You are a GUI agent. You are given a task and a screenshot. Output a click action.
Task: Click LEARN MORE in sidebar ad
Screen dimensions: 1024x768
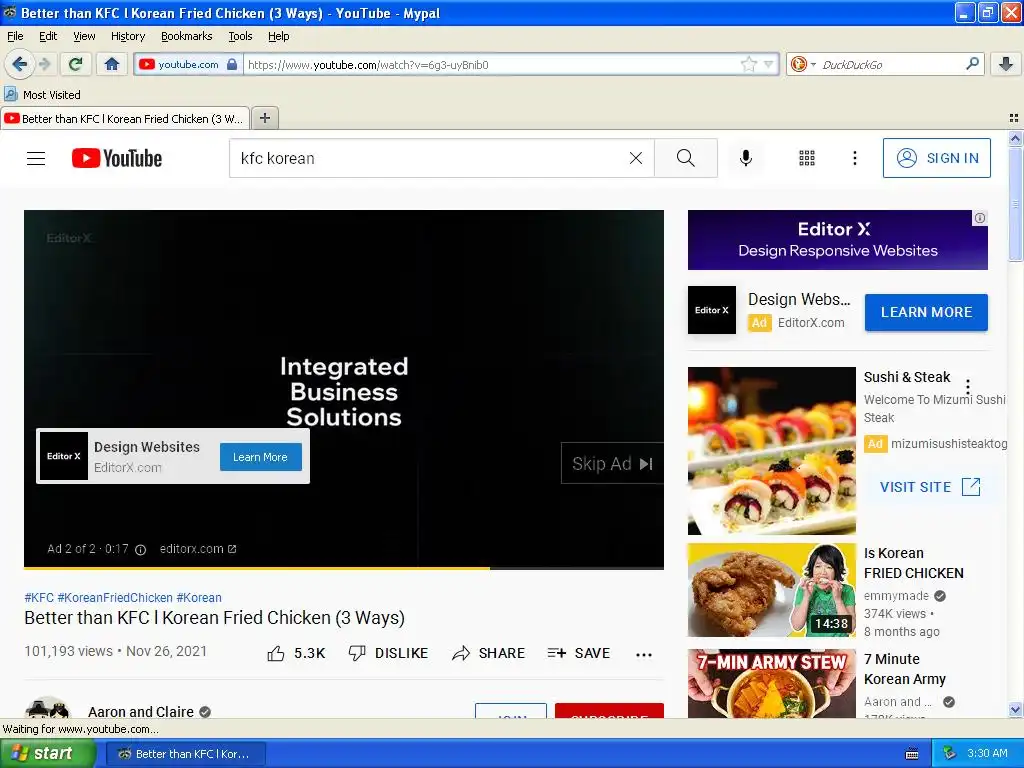[926, 312]
